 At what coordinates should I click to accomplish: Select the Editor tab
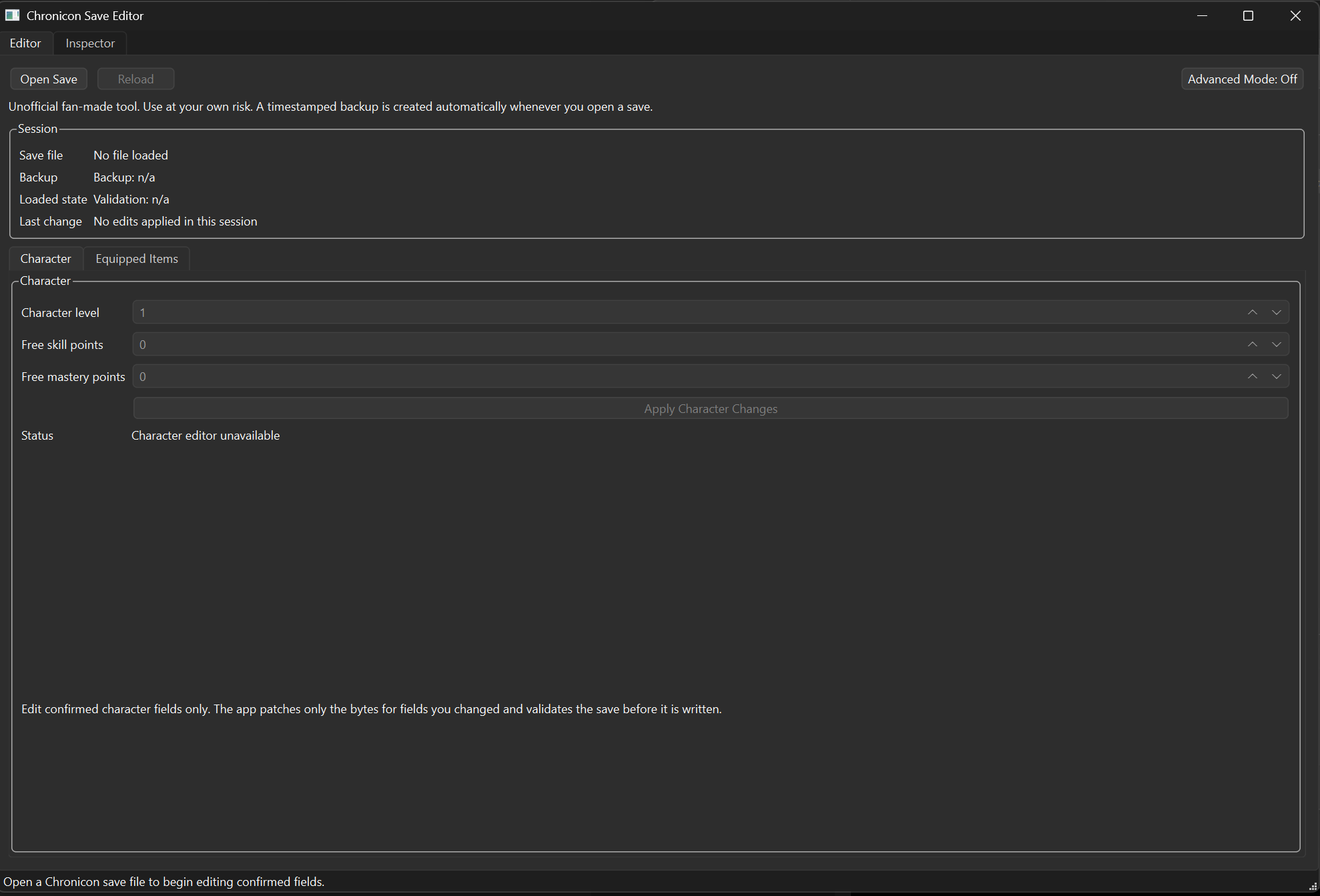point(25,43)
